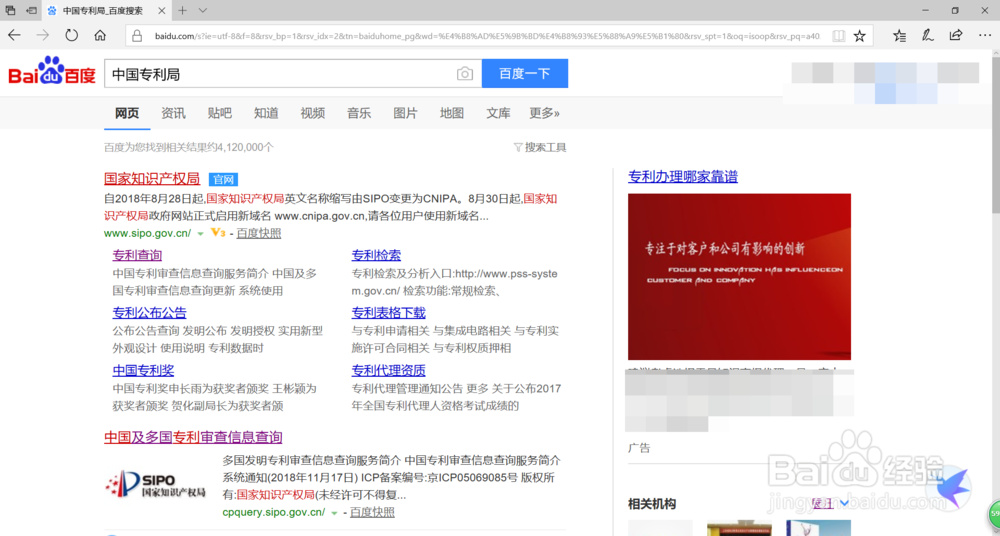Switch to 资讯 tab
The image size is (1000, 536).
tap(173, 113)
